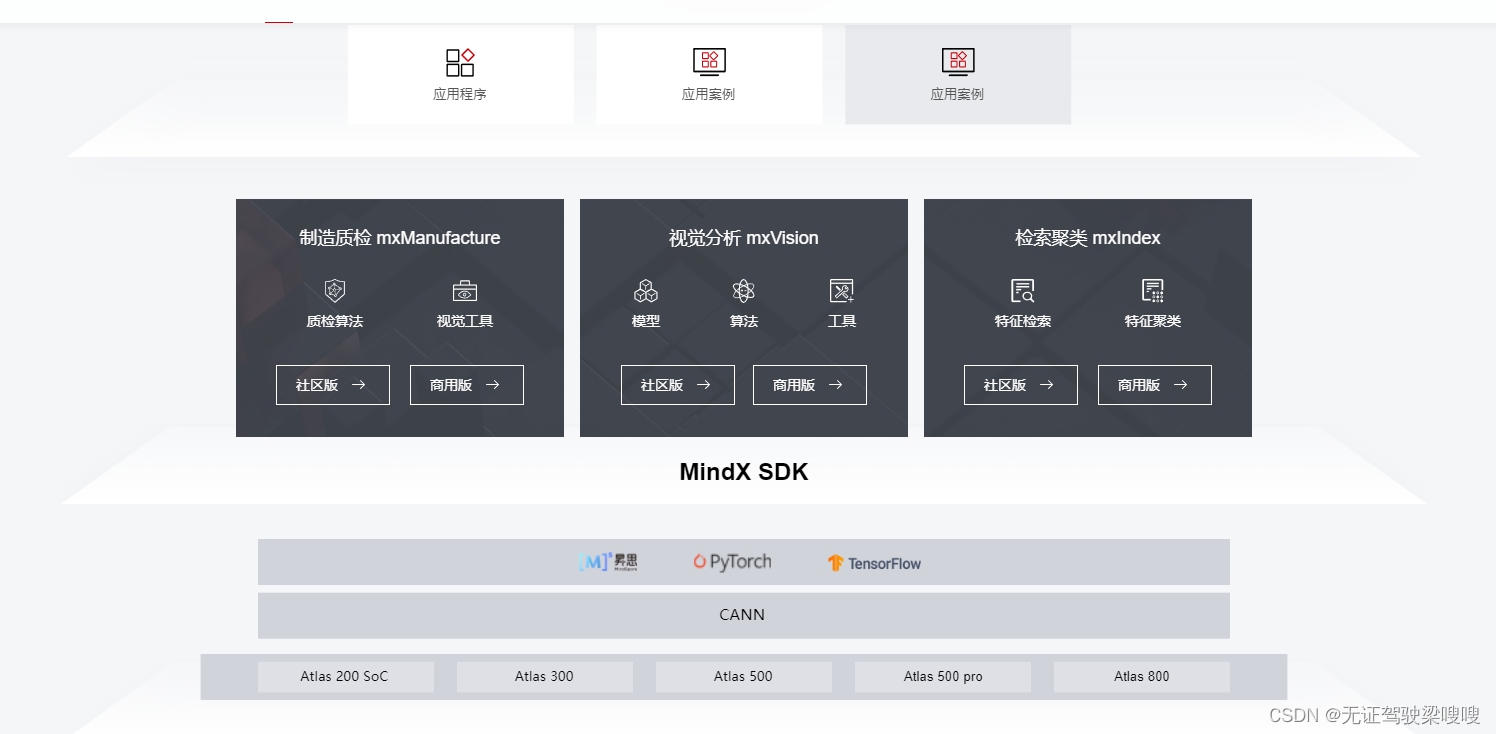Click the 算法 atom icon
Viewport: 1496px width, 734px height.
click(743, 291)
